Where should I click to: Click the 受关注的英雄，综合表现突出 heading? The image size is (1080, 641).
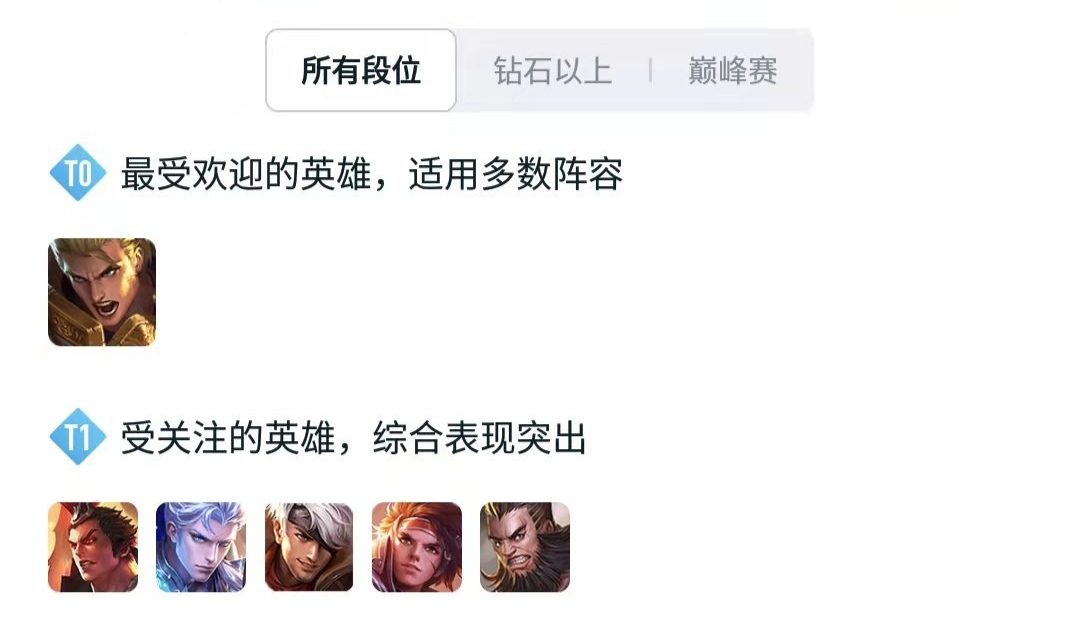coord(353,437)
